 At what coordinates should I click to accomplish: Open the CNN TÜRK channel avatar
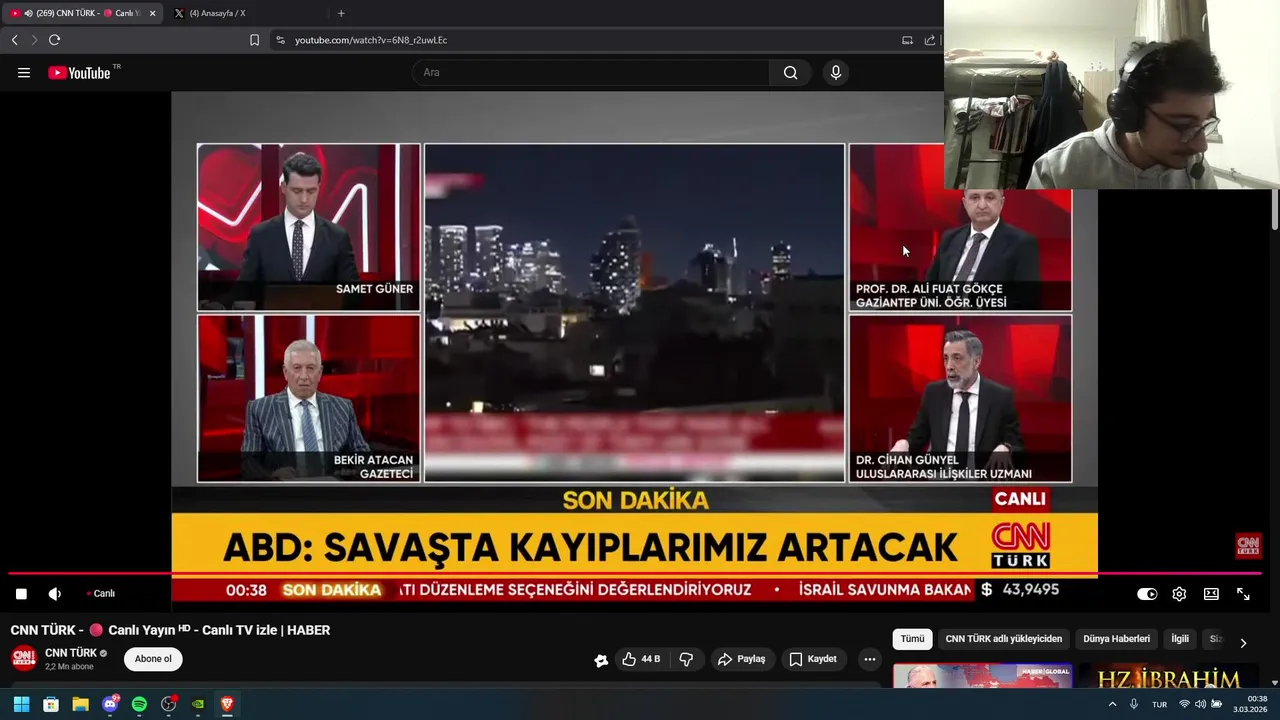(24, 658)
